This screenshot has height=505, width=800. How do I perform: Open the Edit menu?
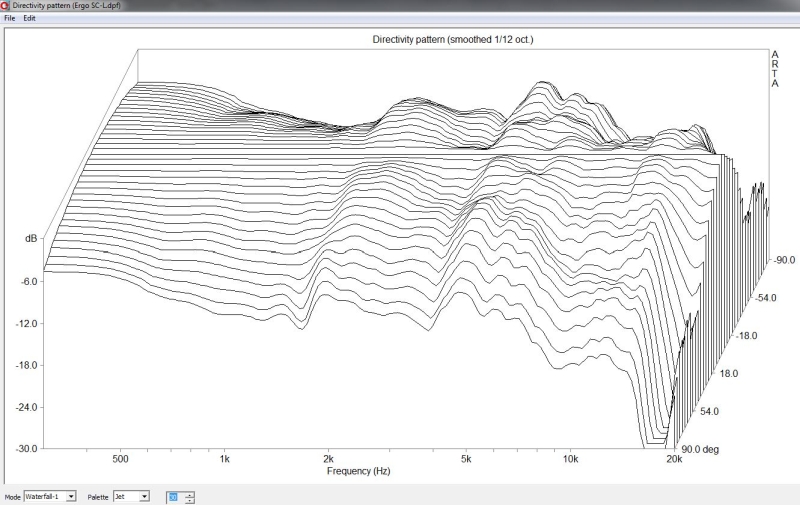29,18
